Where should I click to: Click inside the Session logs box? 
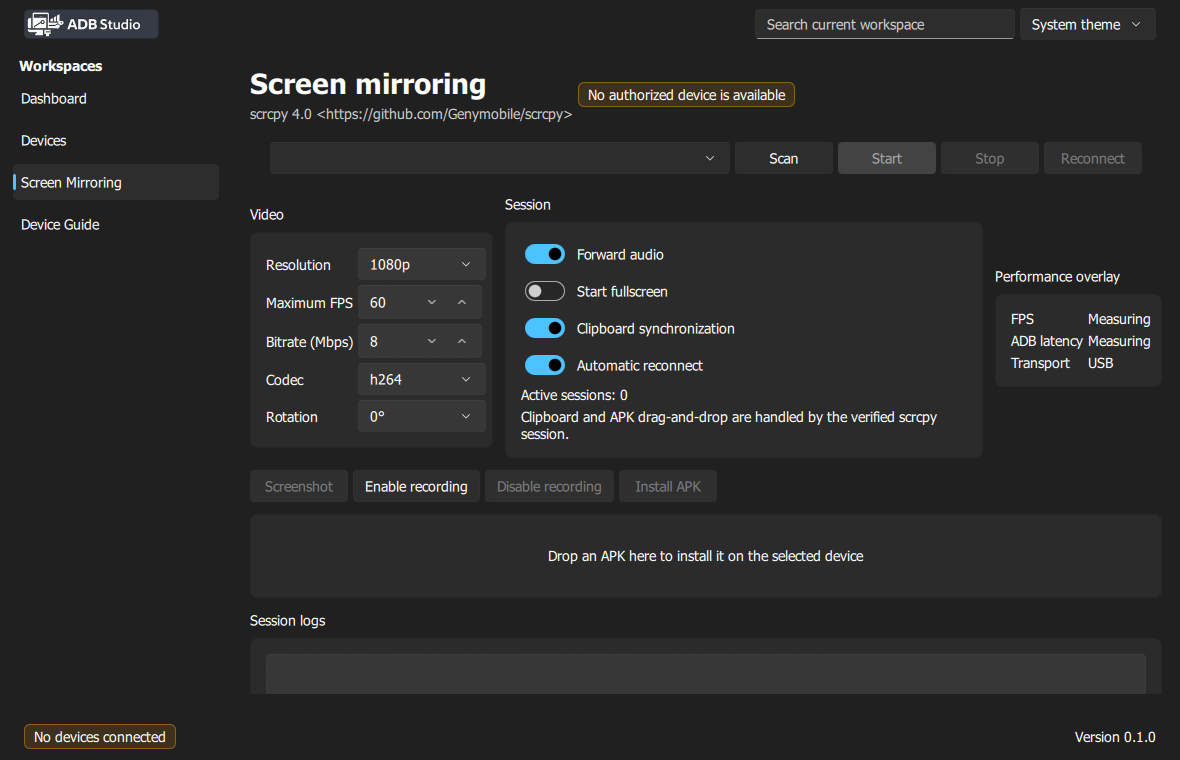705,674
